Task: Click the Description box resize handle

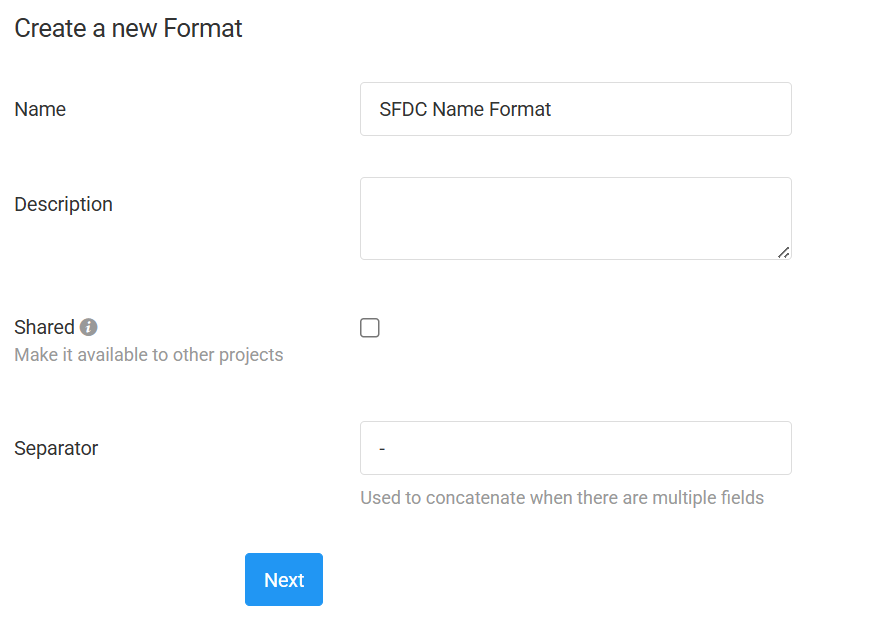Action: coord(783,252)
